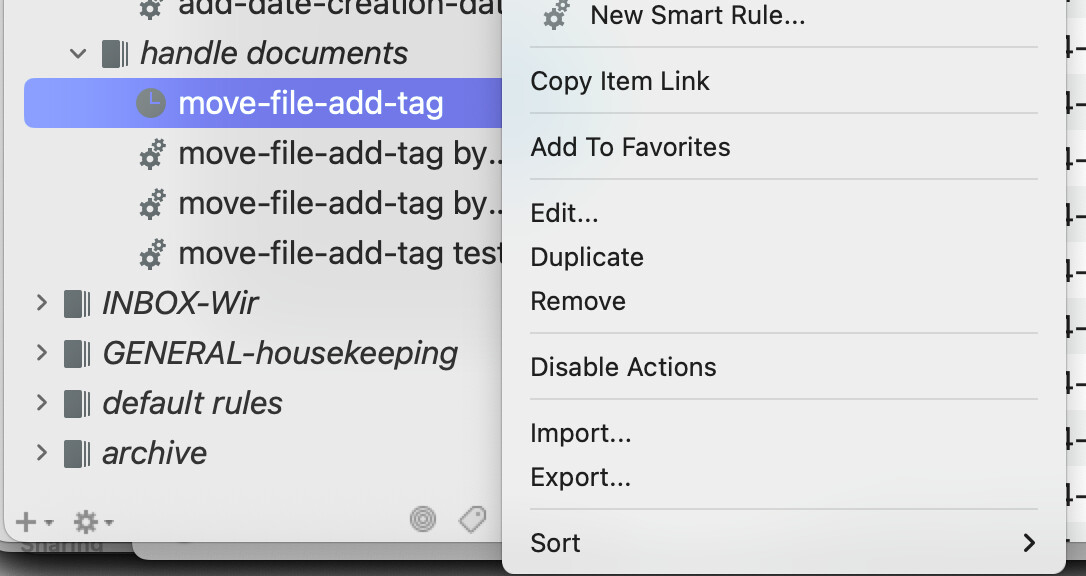Click Duplicate in the context menu
The height and width of the screenshot is (576, 1086).
(587, 257)
